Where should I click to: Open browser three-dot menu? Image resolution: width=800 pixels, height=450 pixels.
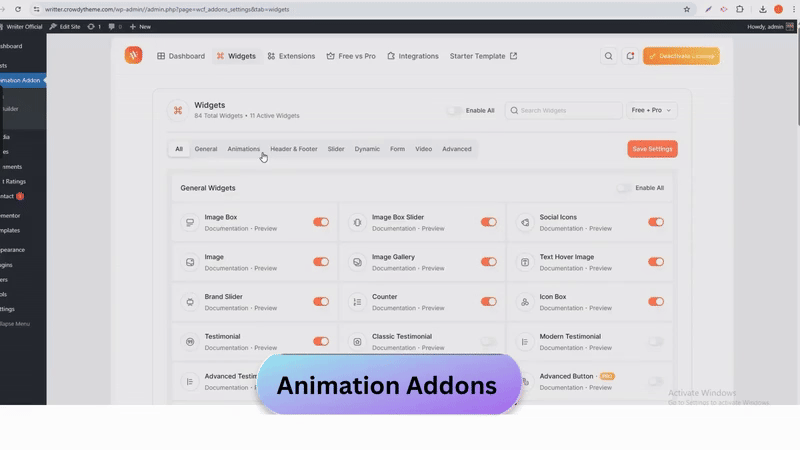(794, 9)
